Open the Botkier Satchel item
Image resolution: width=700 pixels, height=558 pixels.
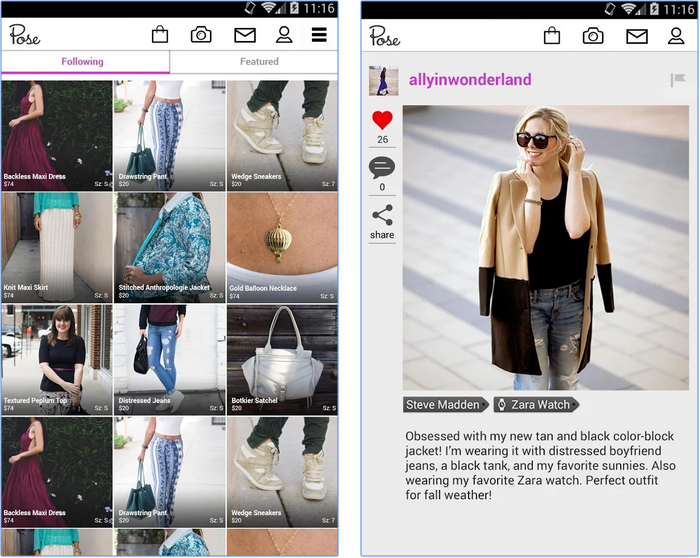(282, 360)
